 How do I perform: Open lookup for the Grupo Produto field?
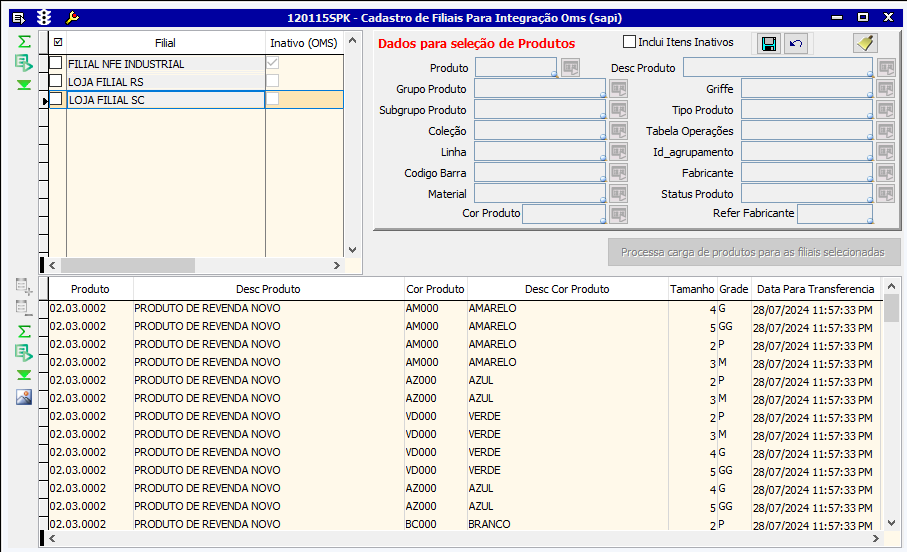coord(619,89)
